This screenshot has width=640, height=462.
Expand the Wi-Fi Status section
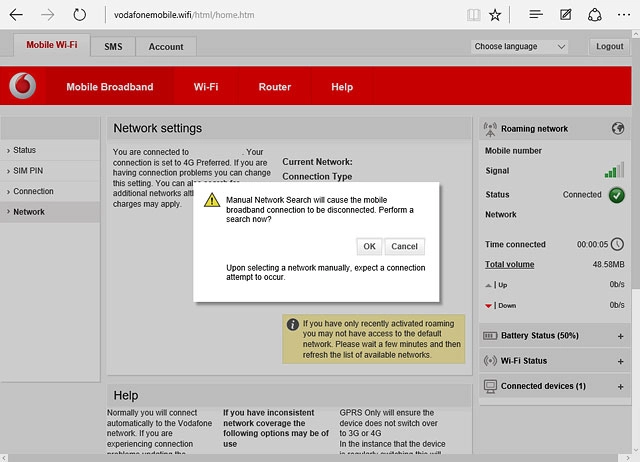[620, 361]
